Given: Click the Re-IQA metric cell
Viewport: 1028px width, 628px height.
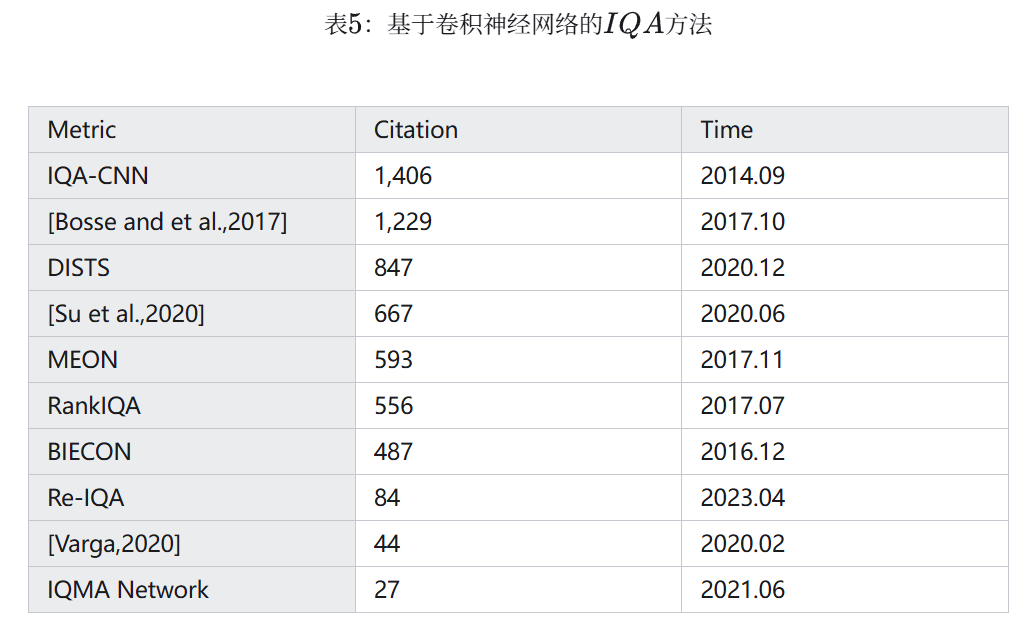Looking at the screenshot, I should click(86, 498).
